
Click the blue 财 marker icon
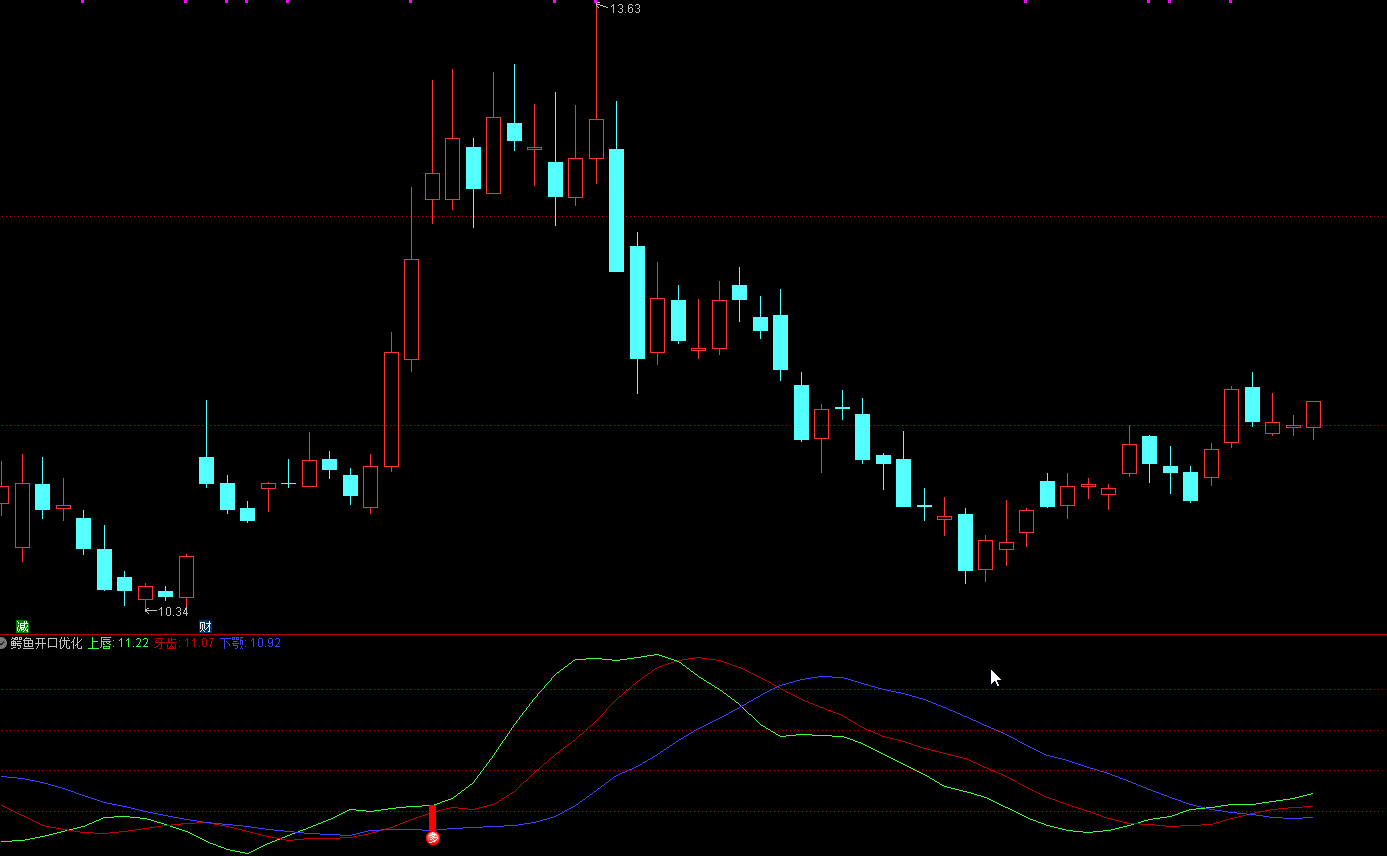[205, 627]
